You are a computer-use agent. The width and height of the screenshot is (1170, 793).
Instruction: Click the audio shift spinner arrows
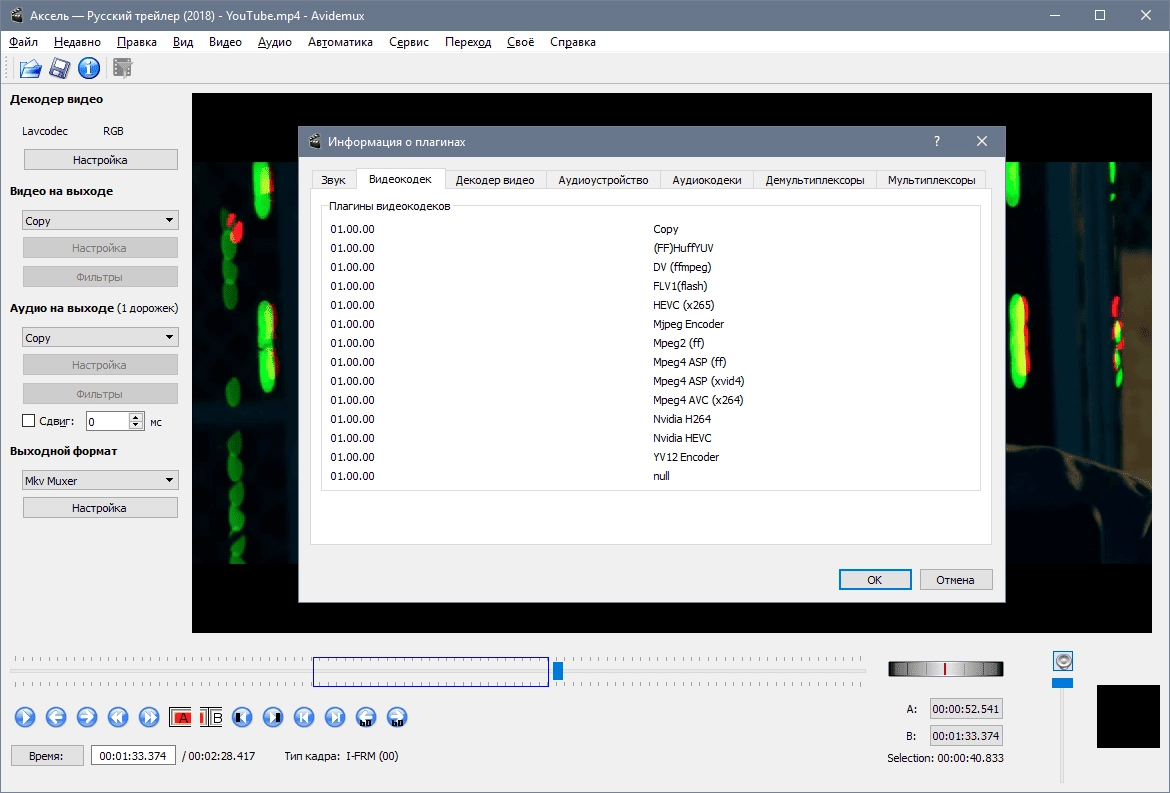click(x=136, y=421)
